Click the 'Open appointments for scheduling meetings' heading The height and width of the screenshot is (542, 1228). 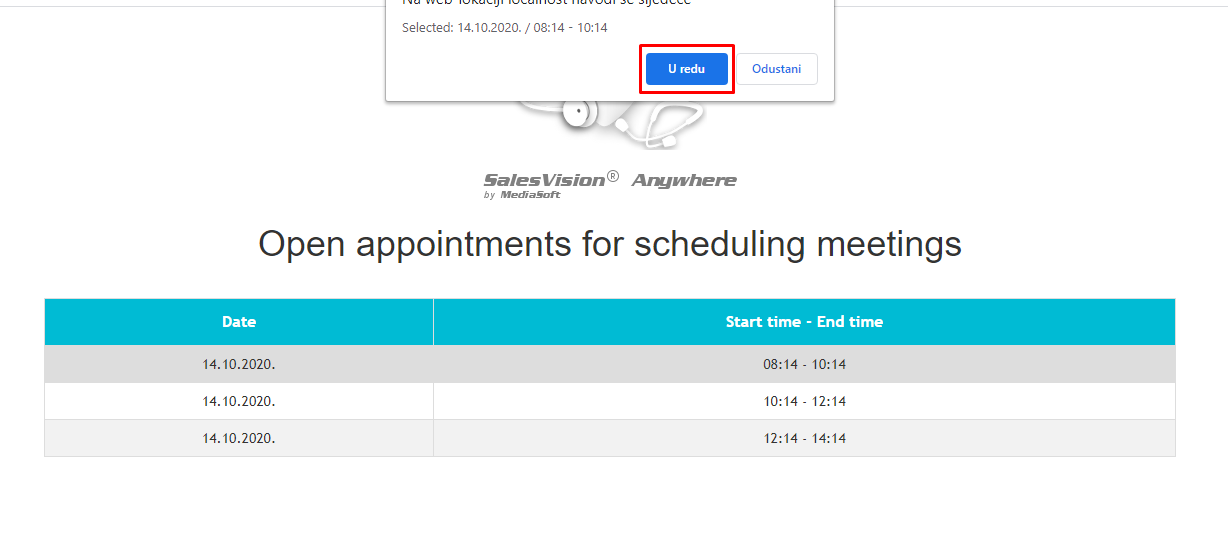610,244
